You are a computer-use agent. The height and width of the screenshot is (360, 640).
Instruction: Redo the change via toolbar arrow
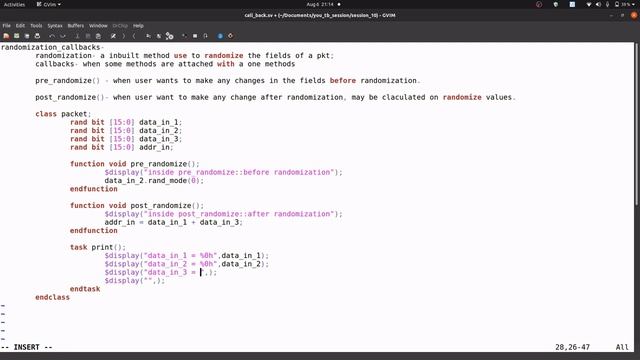click(62, 36)
